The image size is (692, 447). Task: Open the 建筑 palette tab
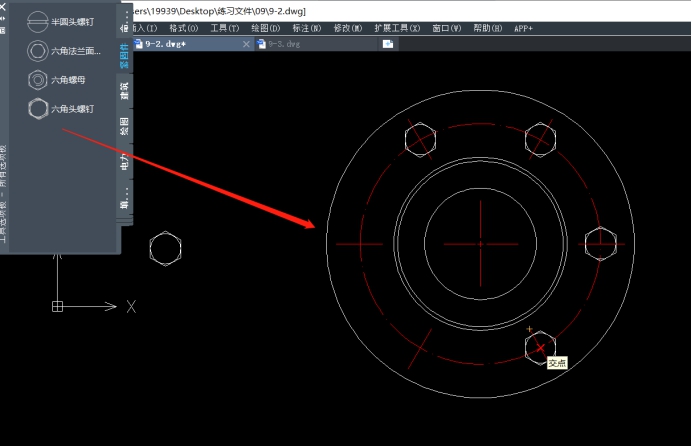tap(125, 93)
